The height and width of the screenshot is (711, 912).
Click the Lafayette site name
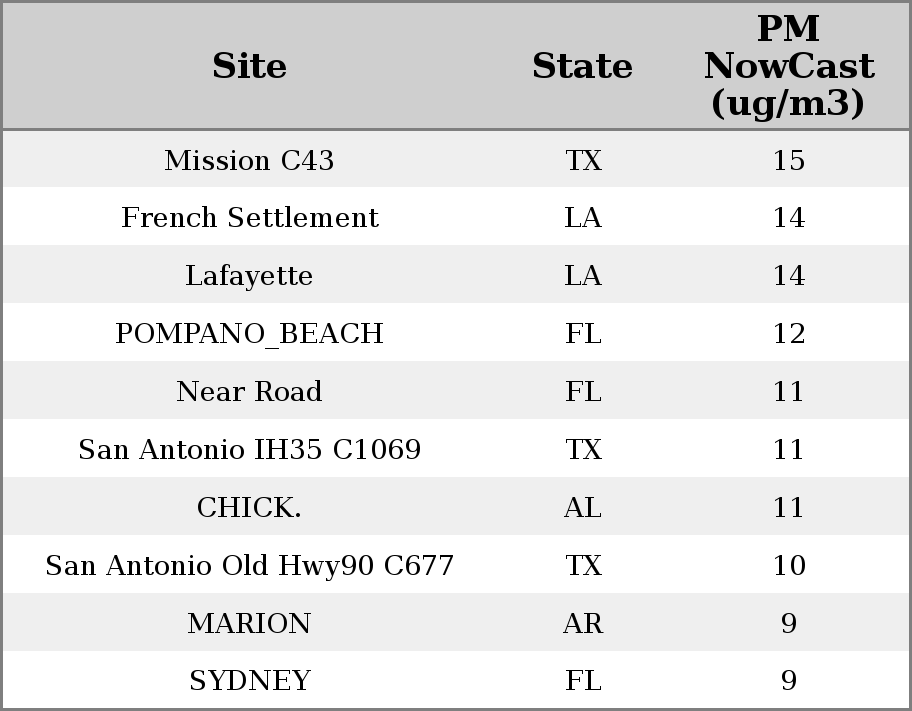point(249,276)
